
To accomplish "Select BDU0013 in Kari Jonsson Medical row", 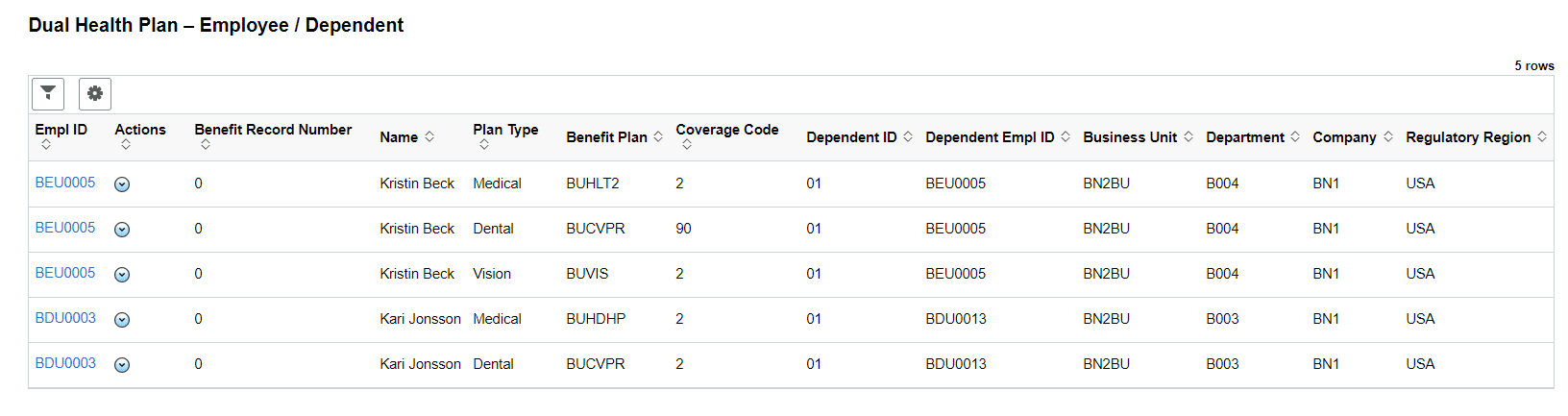I will click(956, 319).
